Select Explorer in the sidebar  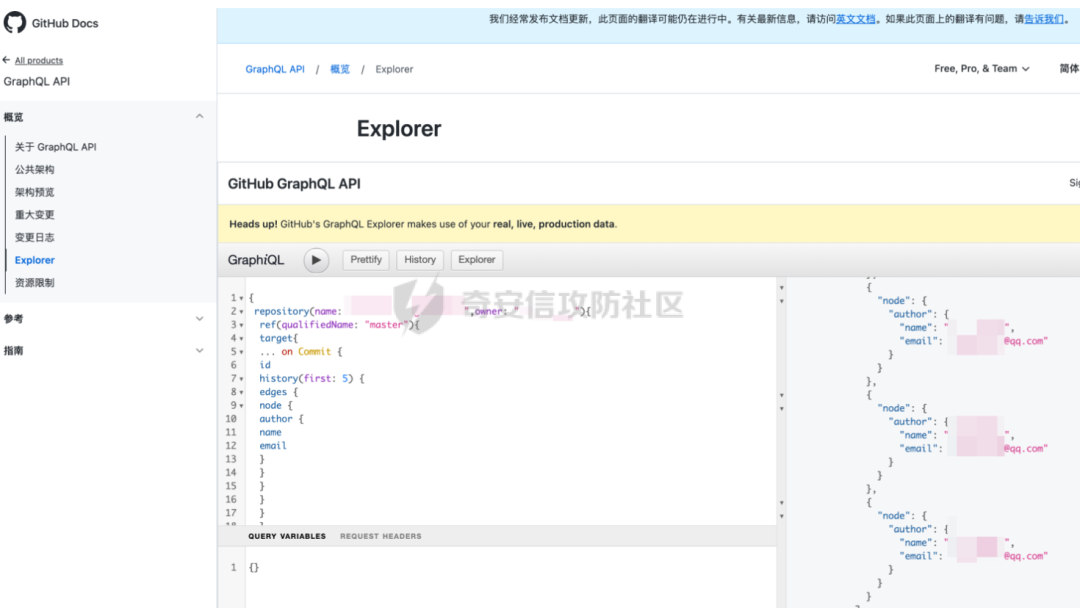click(34, 260)
